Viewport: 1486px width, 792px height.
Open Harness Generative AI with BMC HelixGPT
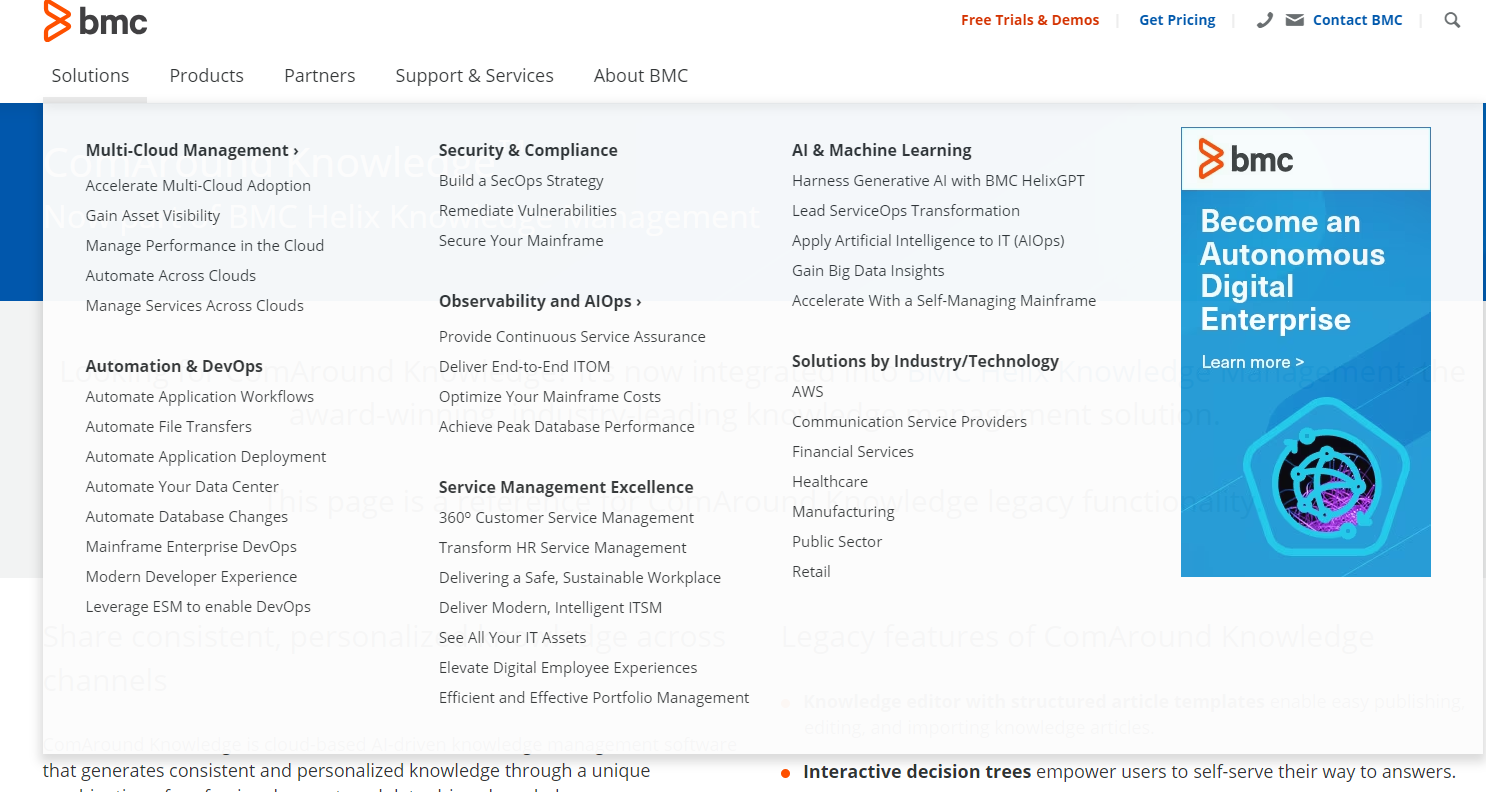tap(938, 181)
